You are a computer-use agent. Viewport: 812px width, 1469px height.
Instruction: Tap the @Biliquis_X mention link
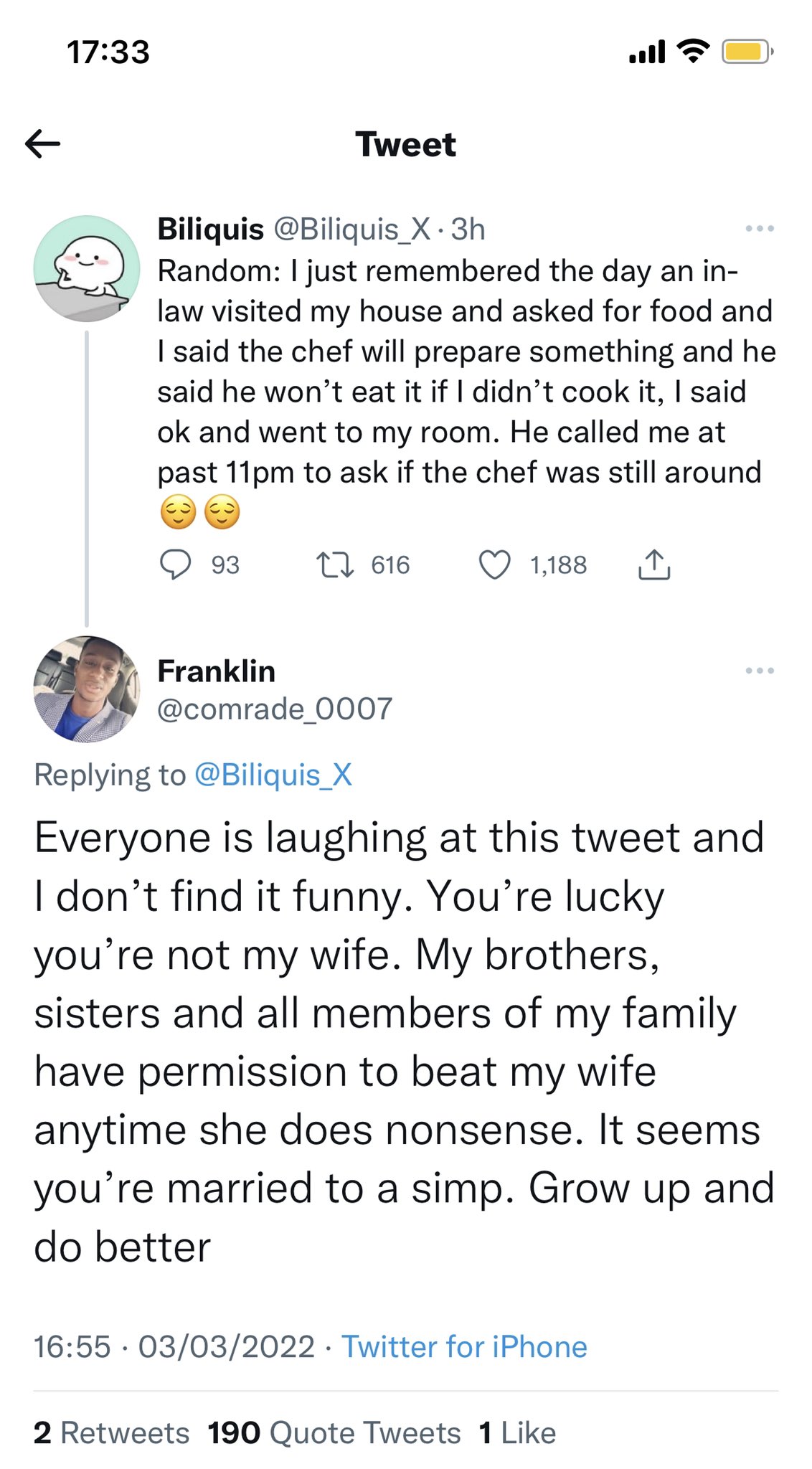click(x=273, y=775)
